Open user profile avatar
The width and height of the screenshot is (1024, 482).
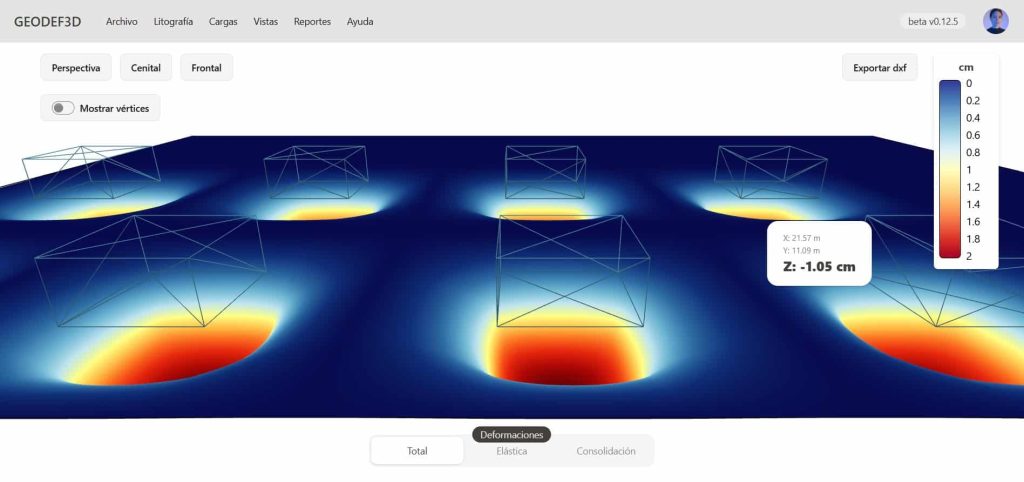tap(995, 22)
